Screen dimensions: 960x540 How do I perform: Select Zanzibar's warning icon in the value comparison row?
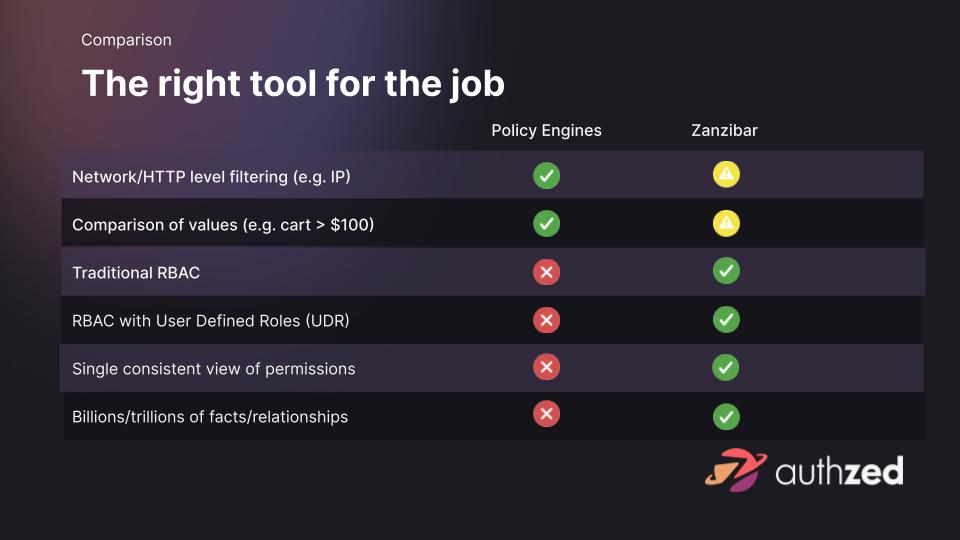click(x=726, y=224)
